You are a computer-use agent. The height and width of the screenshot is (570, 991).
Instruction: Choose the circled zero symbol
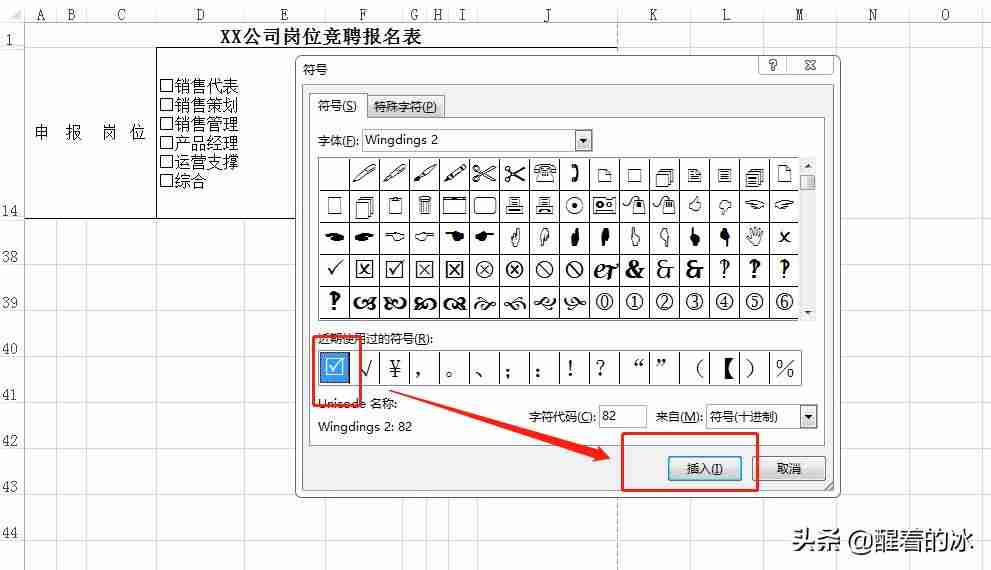pyautogui.click(x=604, y=302)
